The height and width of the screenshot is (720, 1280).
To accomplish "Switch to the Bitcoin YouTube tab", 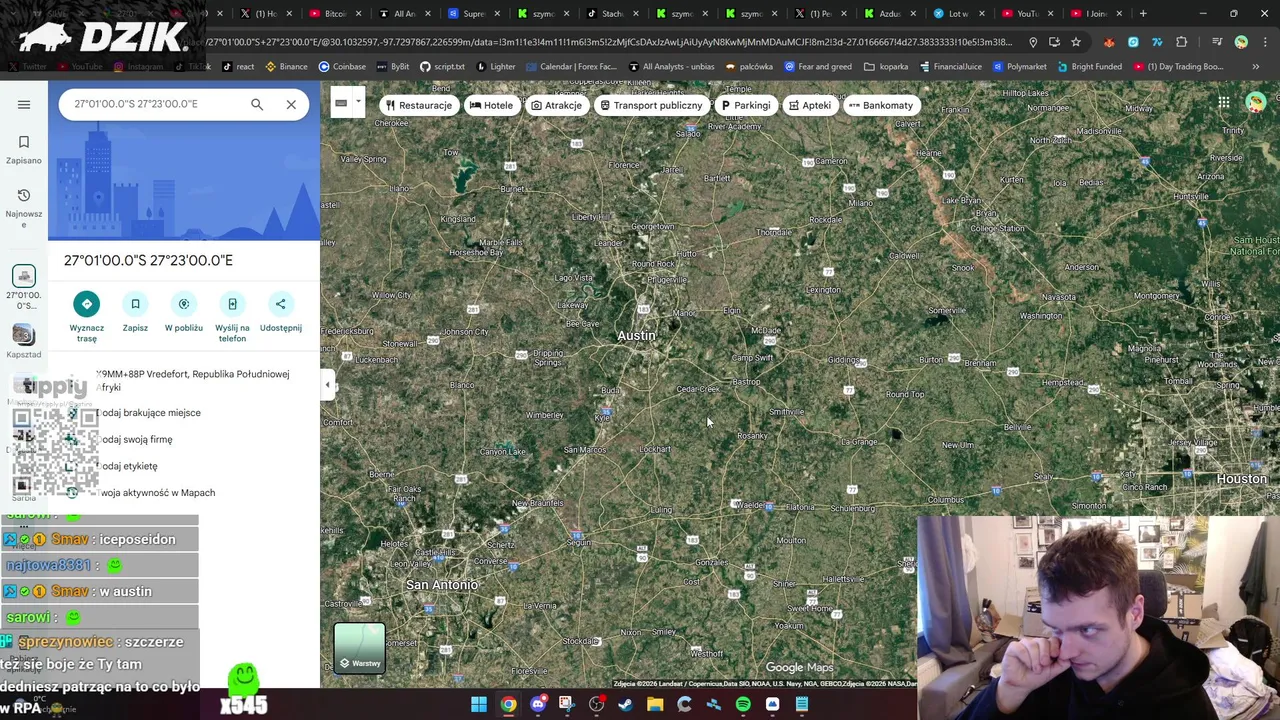I will [334, 13].
